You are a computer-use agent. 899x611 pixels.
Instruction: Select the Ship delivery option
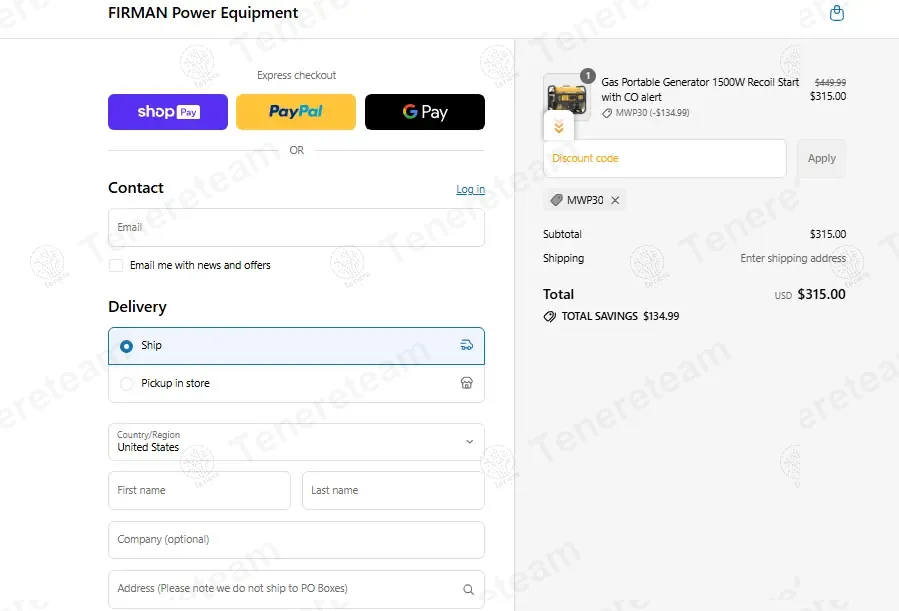pyautogui.click(x=296, y=346)
